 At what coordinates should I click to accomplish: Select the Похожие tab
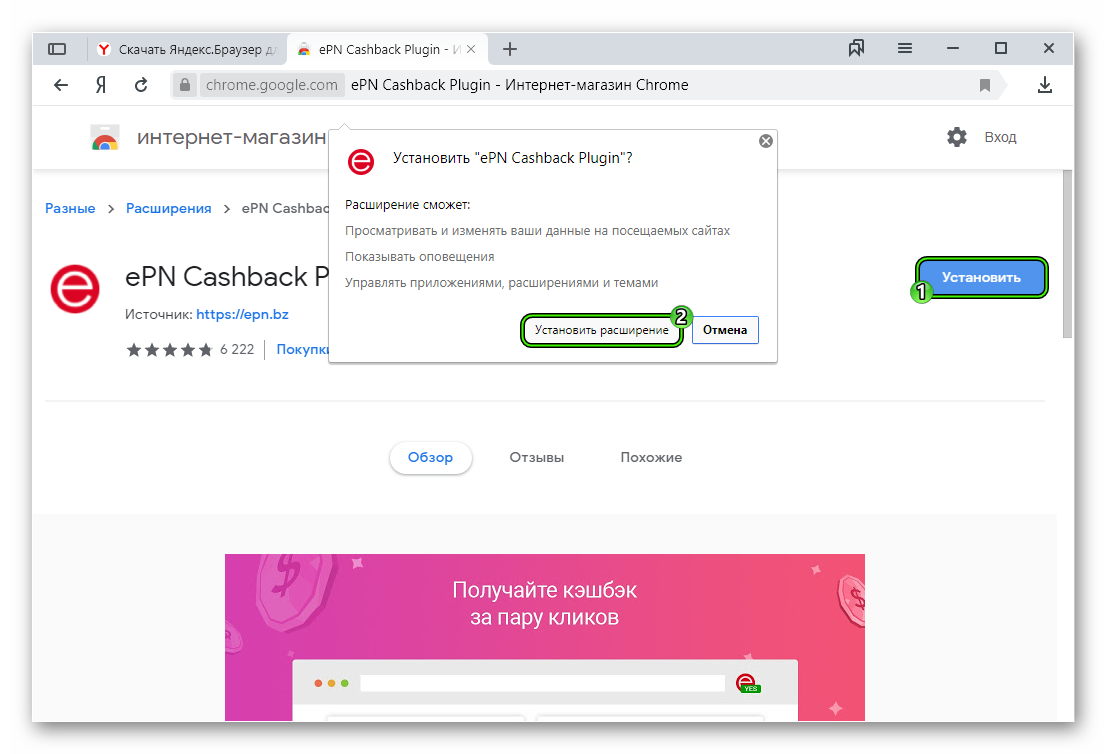[x=651, y=457]
